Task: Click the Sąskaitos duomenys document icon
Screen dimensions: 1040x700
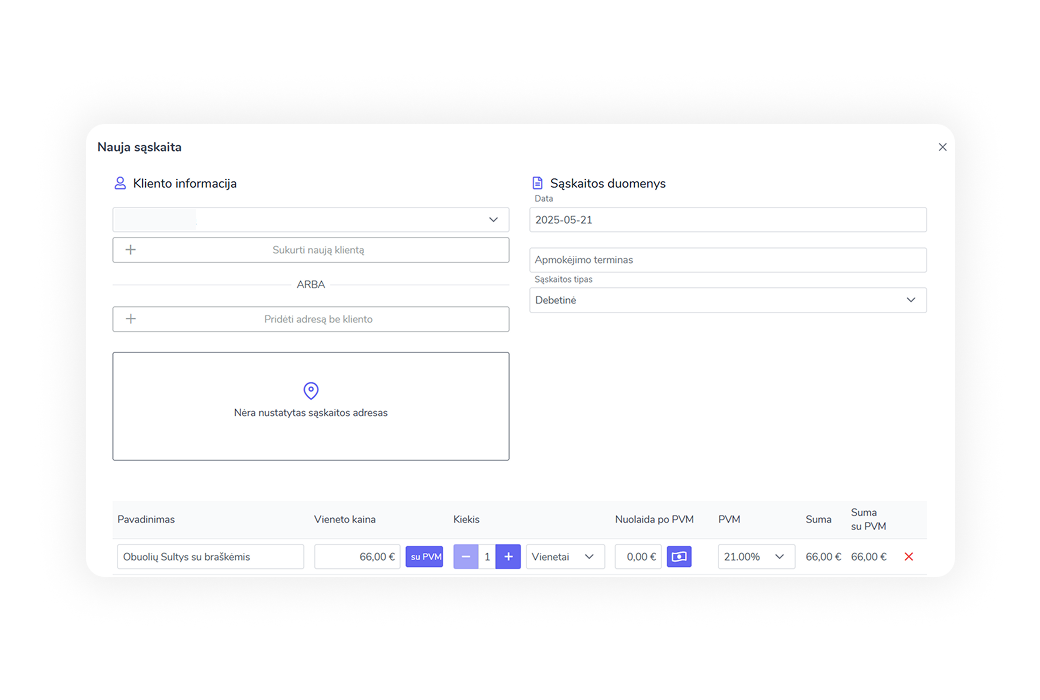Action: click(x=537, y=184)
